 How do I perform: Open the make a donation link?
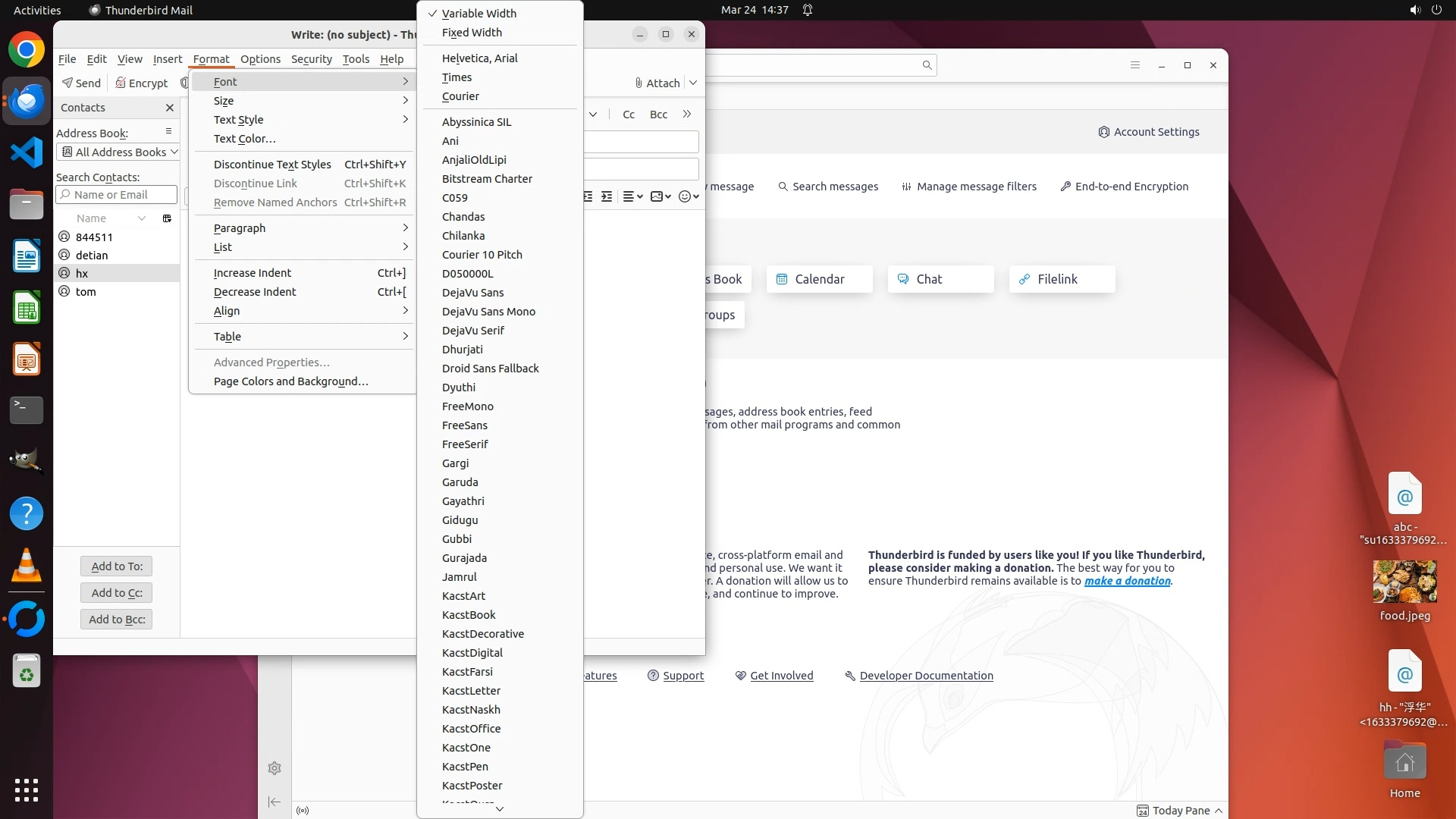pos(1127,581)
